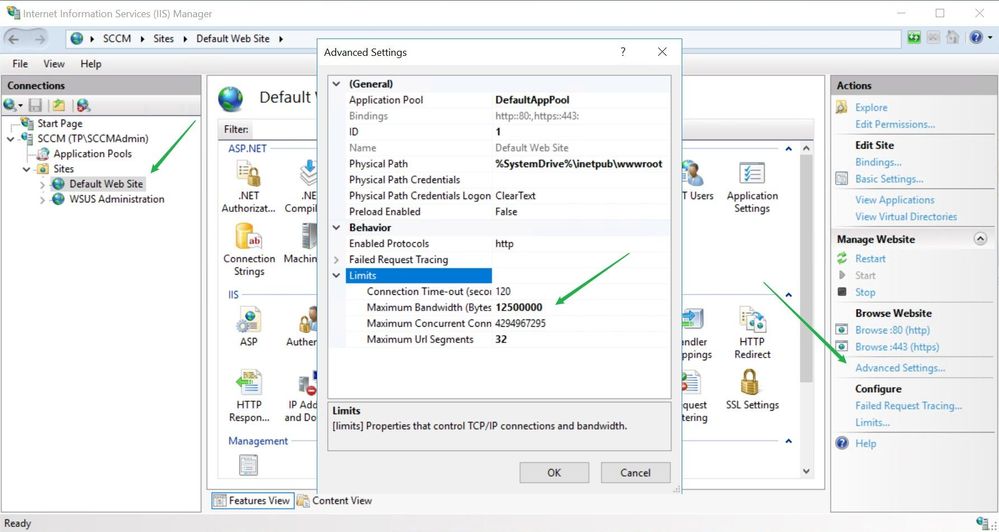Viewport: 999px width, 532px height.
Task: Open Failed Request Tracing link under Configure
Action: click(x=908, y=405)
